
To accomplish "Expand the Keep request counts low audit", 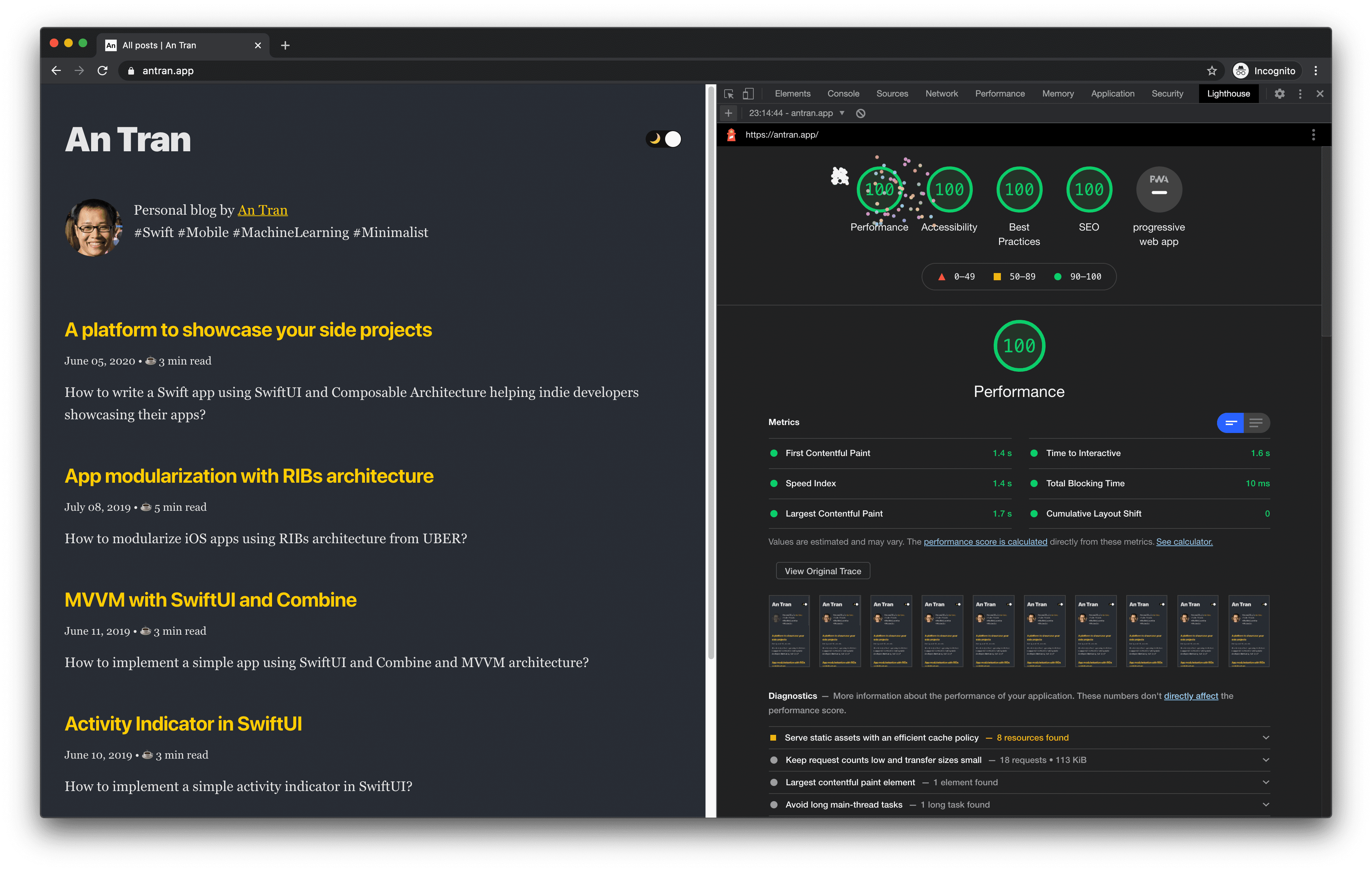I will point(1019,760).
